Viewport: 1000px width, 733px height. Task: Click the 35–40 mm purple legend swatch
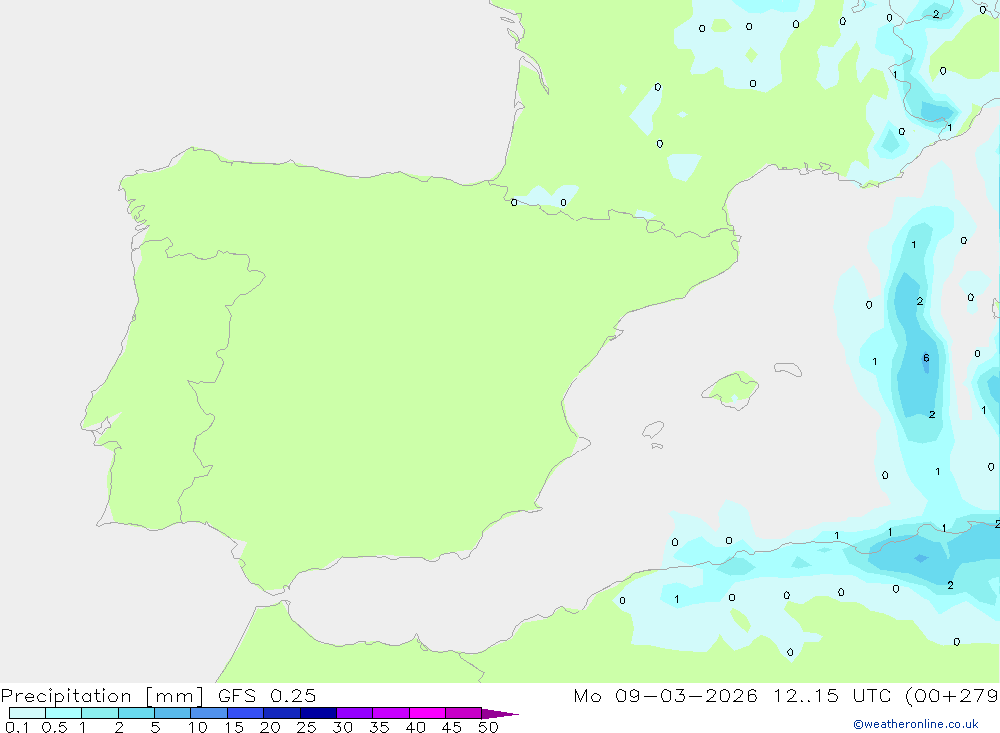pyautogui.click(x=391, y=713)
